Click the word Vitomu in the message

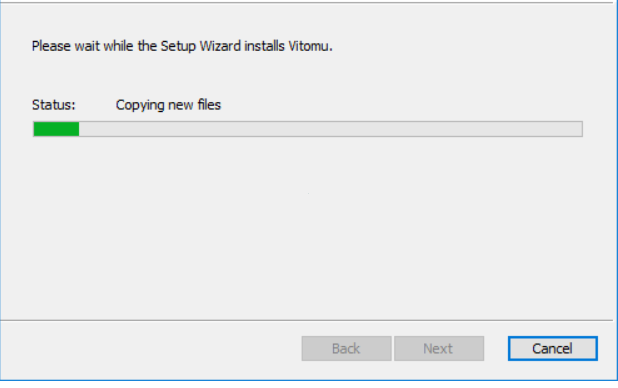[x=310, y=46]
